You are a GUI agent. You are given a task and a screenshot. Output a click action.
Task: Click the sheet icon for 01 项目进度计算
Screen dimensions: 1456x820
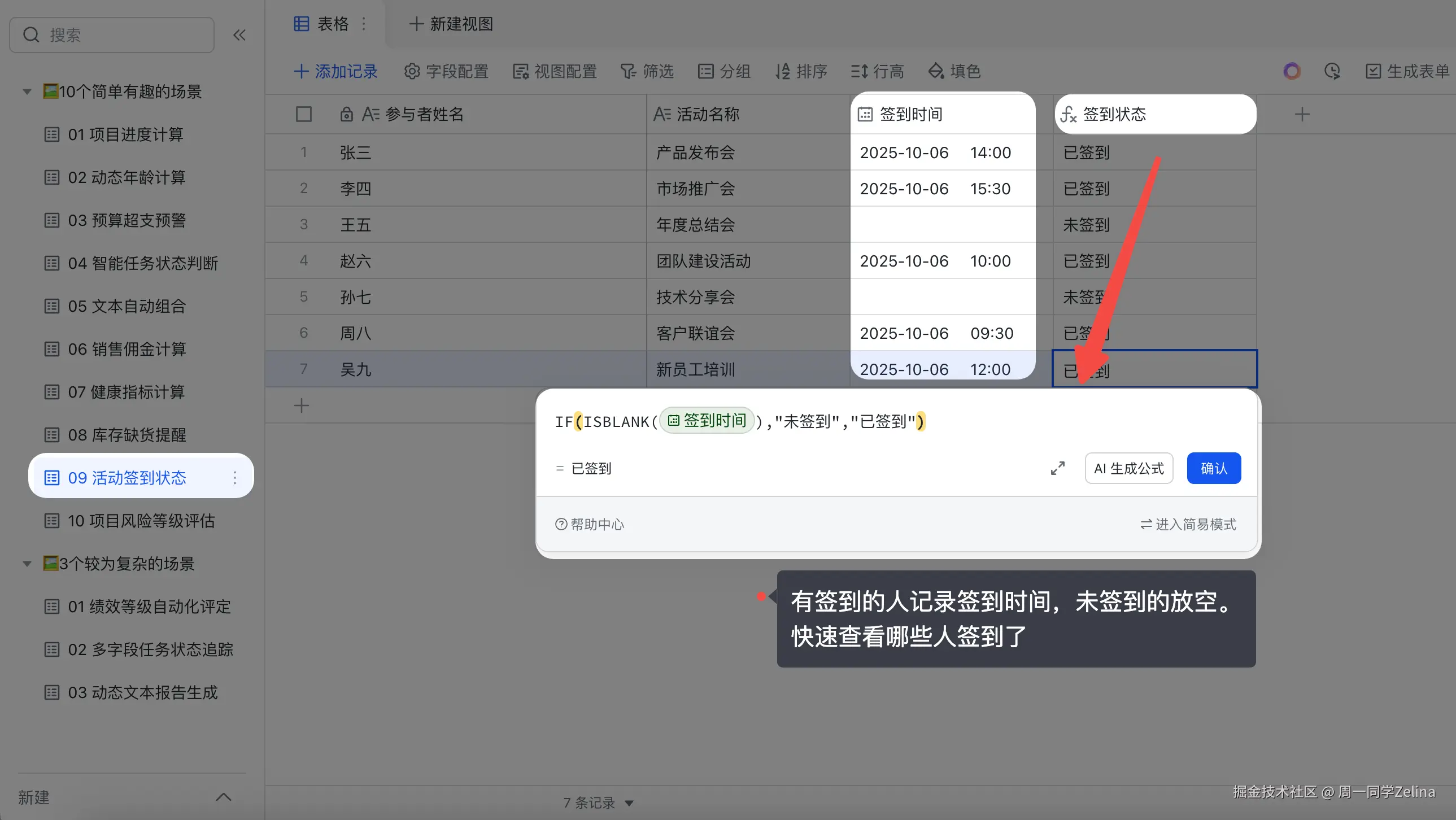tap(52, 134)
